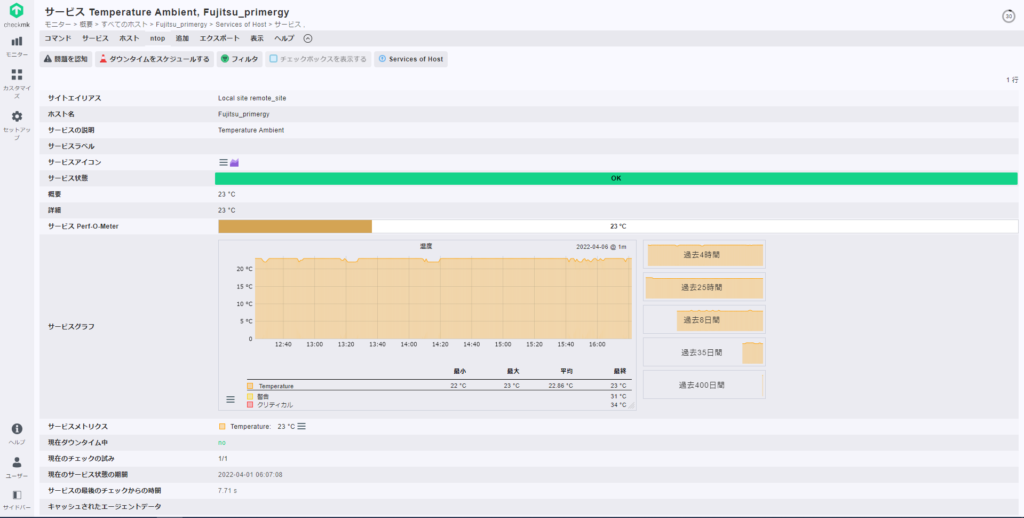1024x518 pixels.
Task: Click 概要 breadcrumb link
Action: click(87, 24)
